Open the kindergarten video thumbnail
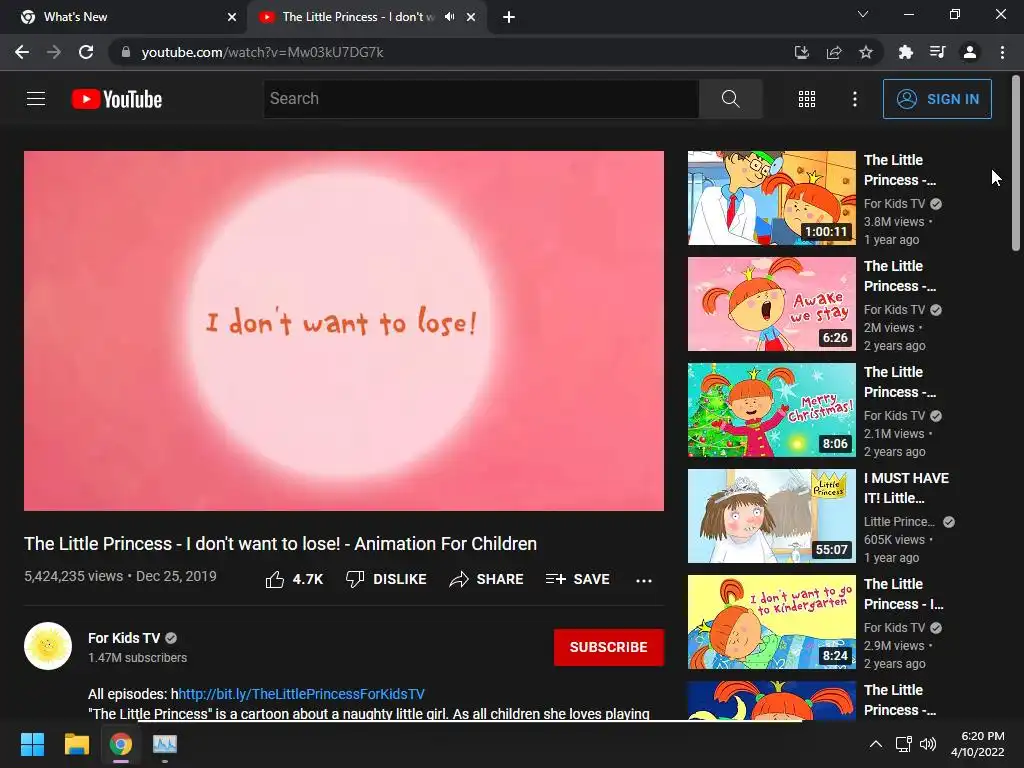Screen dimensions: 1024x768 [771, 622]
